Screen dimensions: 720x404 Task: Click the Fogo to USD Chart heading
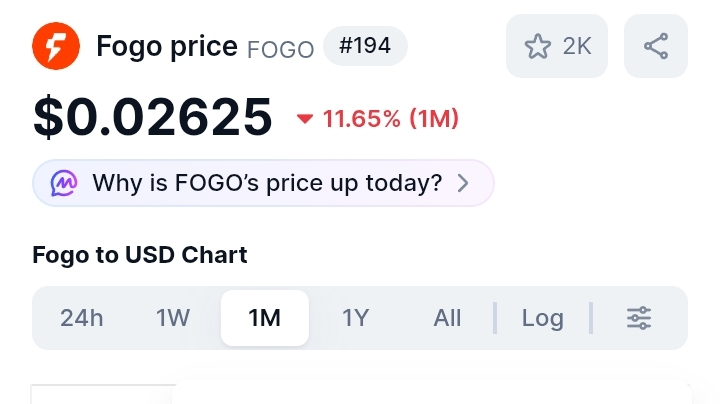(x=140, y=254)
